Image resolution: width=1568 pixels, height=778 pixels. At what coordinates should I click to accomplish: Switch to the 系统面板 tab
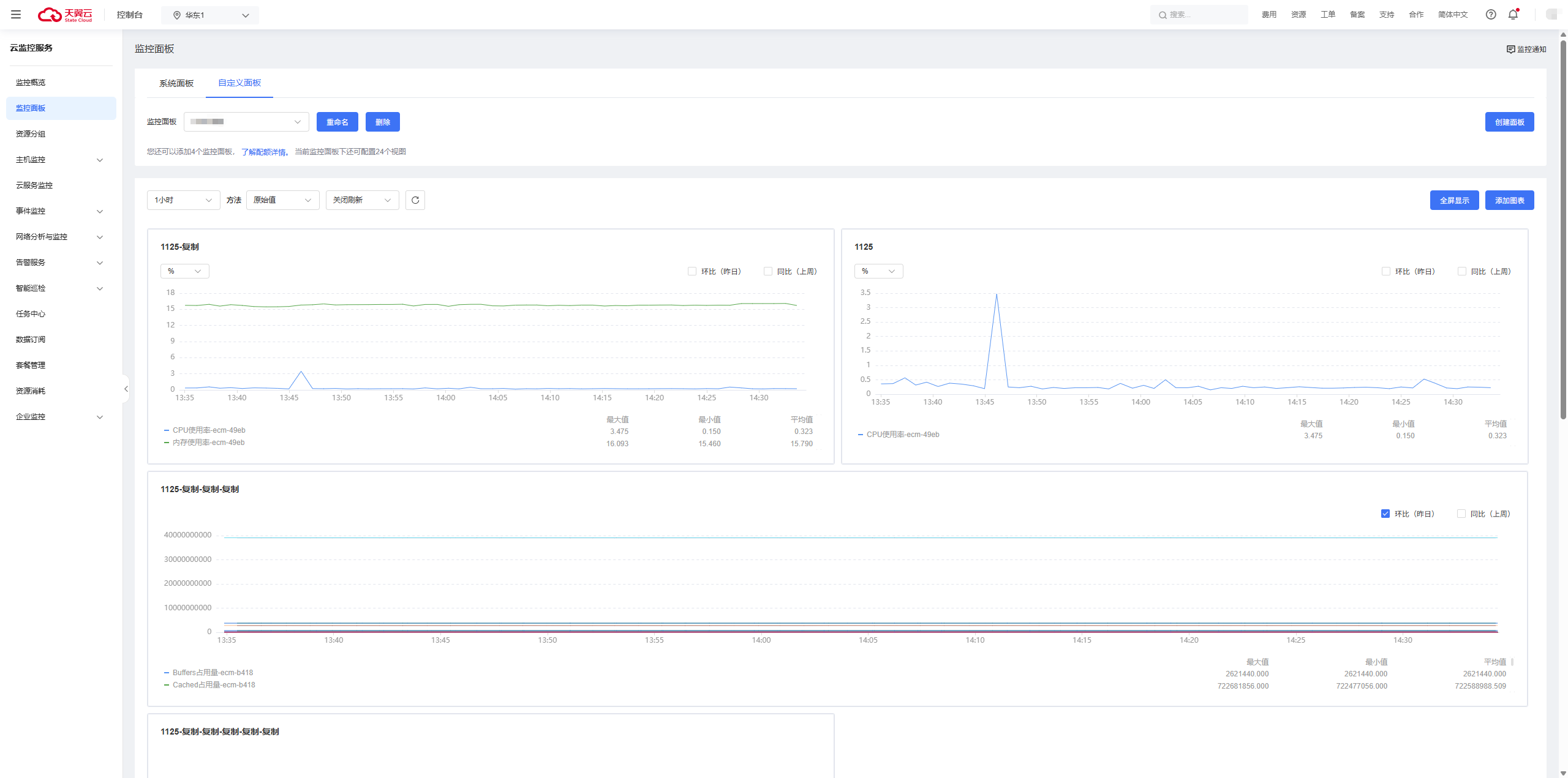tap(176, 83)
